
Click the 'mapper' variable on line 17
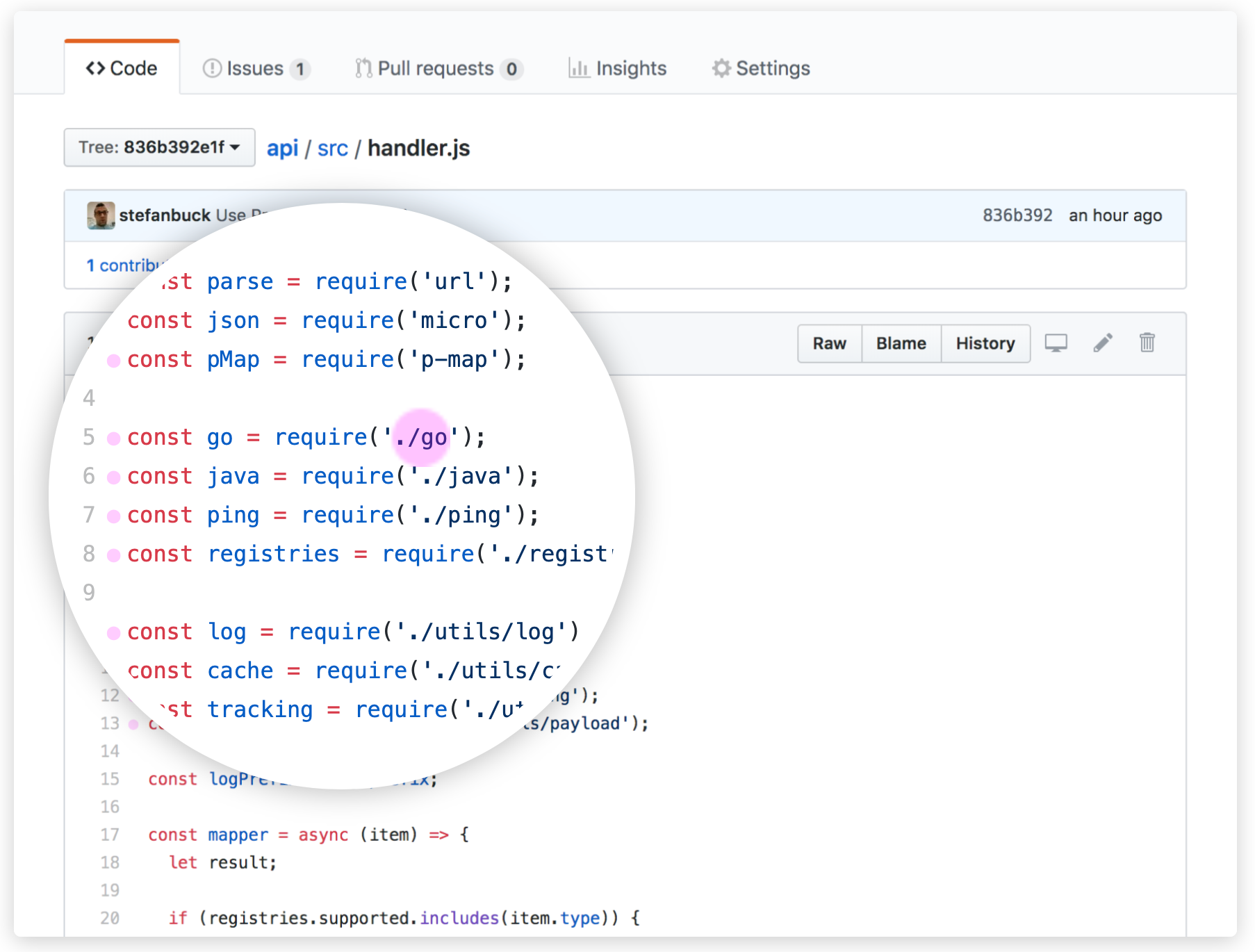[x=238, y=835]
